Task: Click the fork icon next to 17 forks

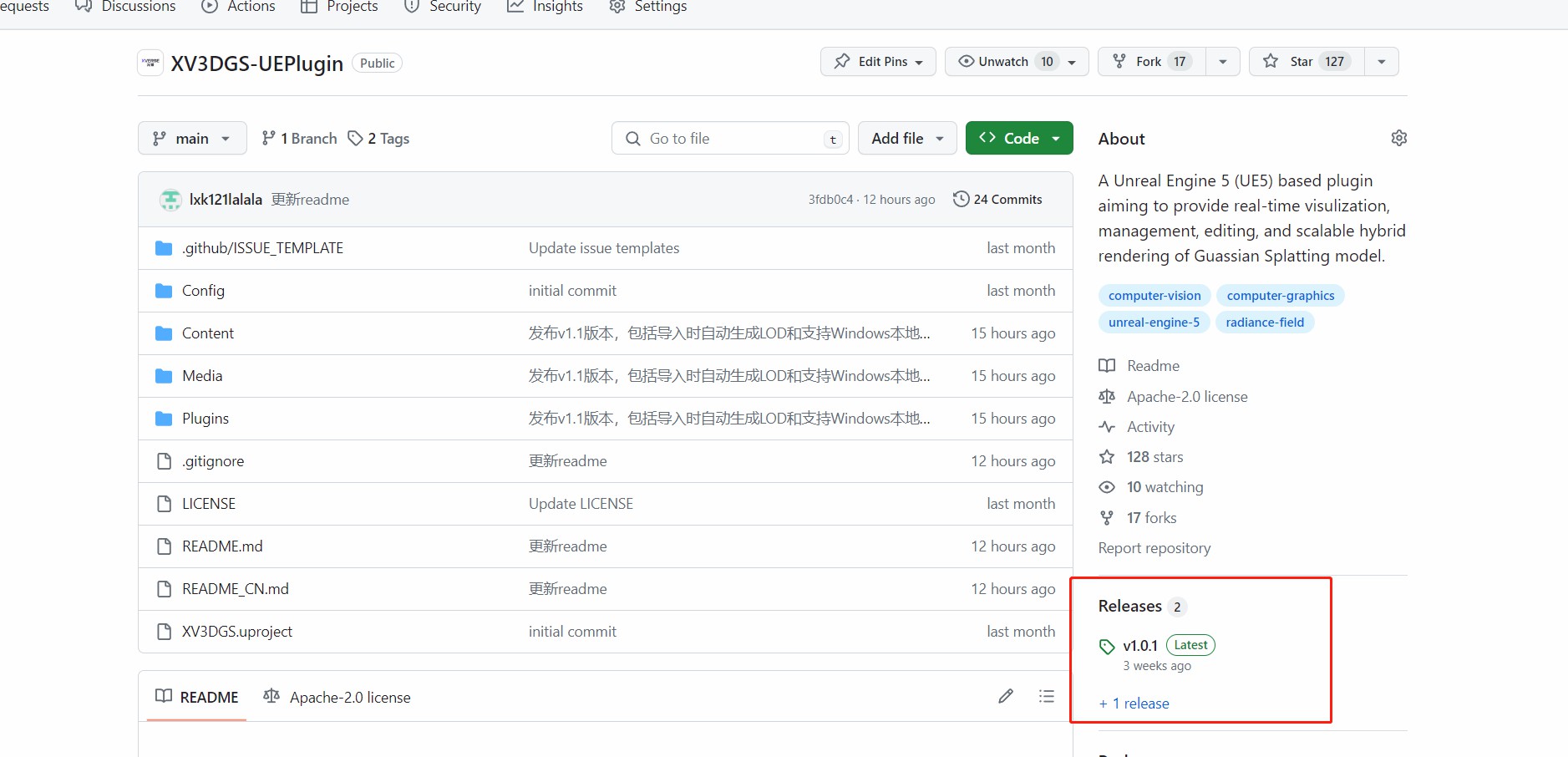Action: coord(1107,518)
